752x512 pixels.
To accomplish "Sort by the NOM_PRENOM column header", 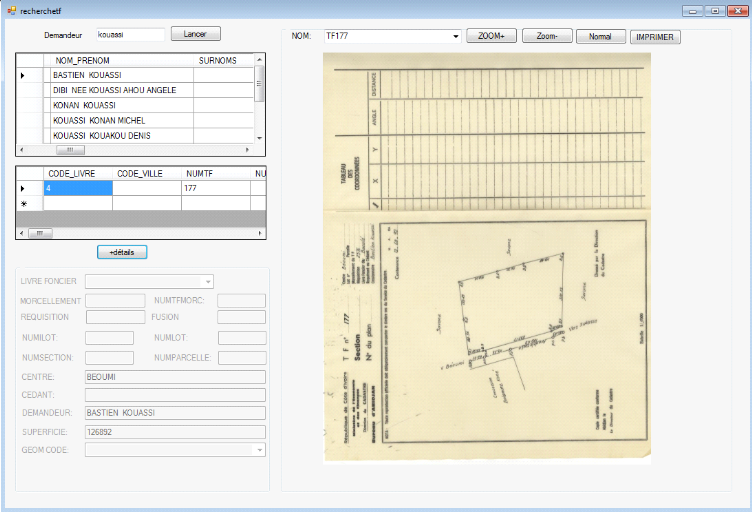I will [120, 60].
